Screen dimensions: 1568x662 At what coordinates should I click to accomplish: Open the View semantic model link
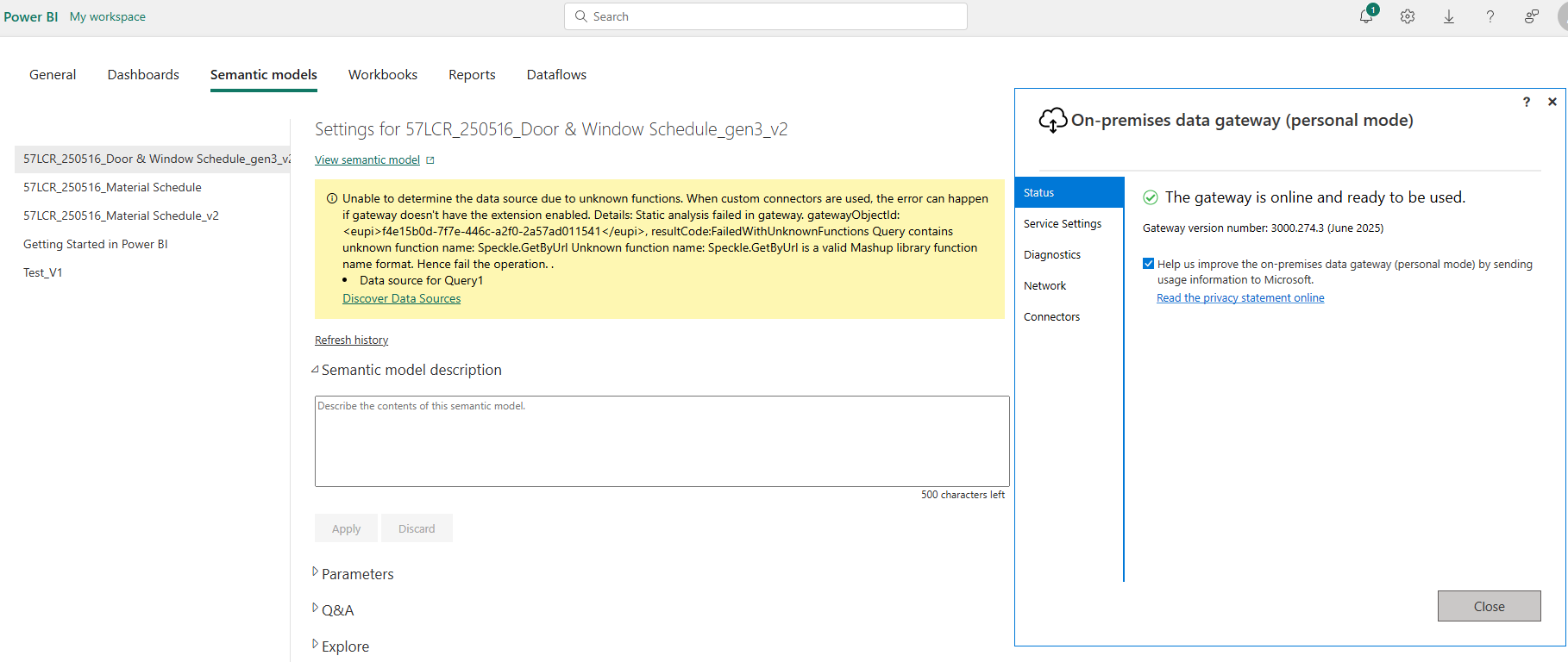point(367,160)
